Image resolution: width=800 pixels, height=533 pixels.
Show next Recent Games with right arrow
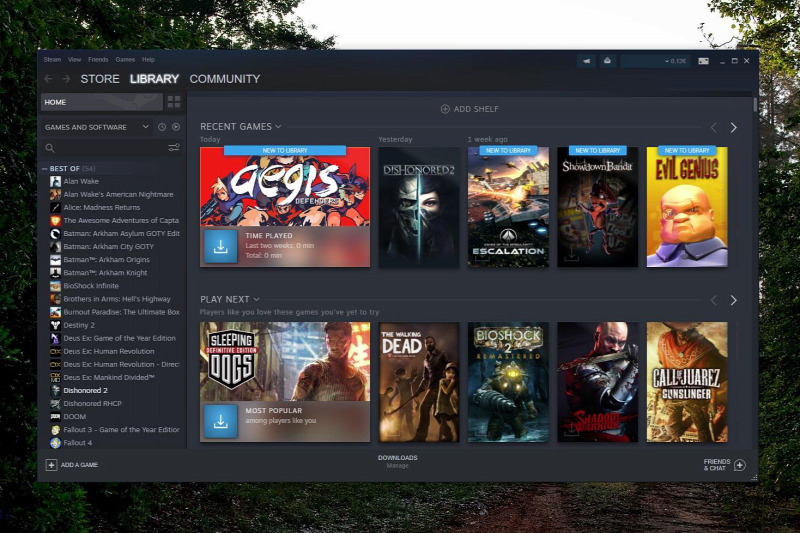coord(733,128)
